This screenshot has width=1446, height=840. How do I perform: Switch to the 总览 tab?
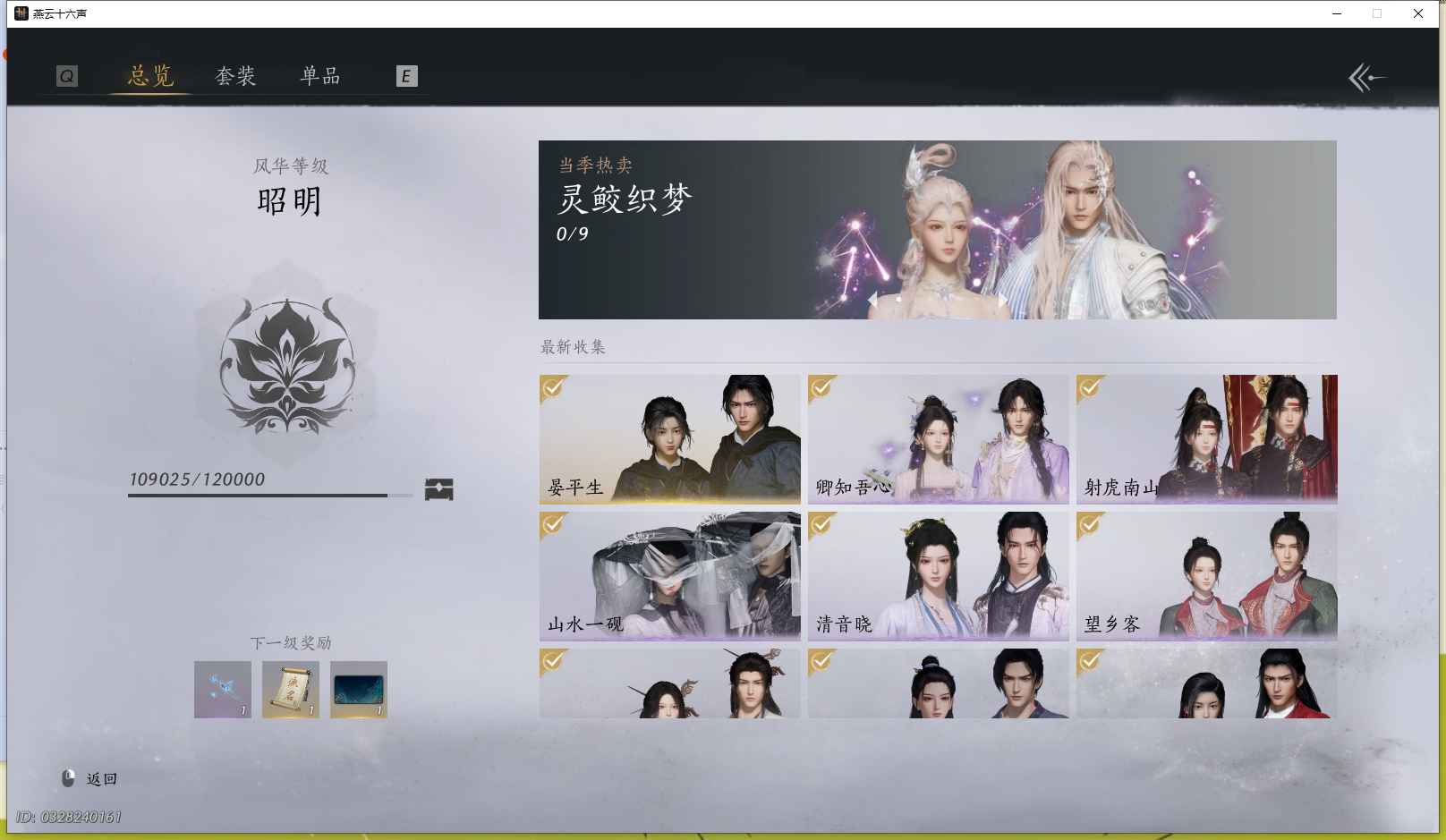pos(150,76)
